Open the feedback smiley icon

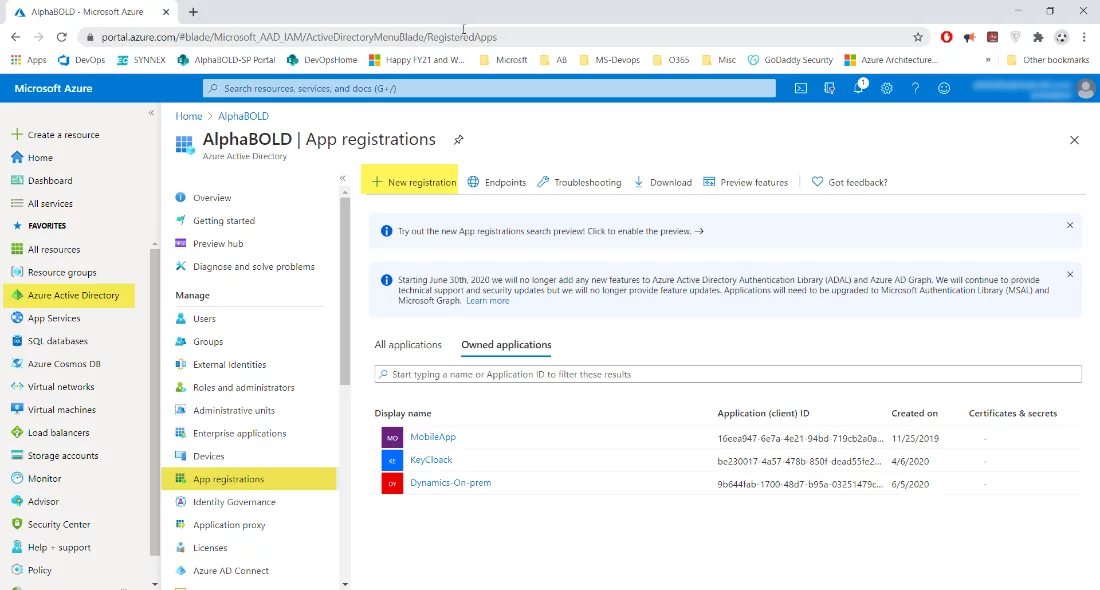tap(944, 88)
